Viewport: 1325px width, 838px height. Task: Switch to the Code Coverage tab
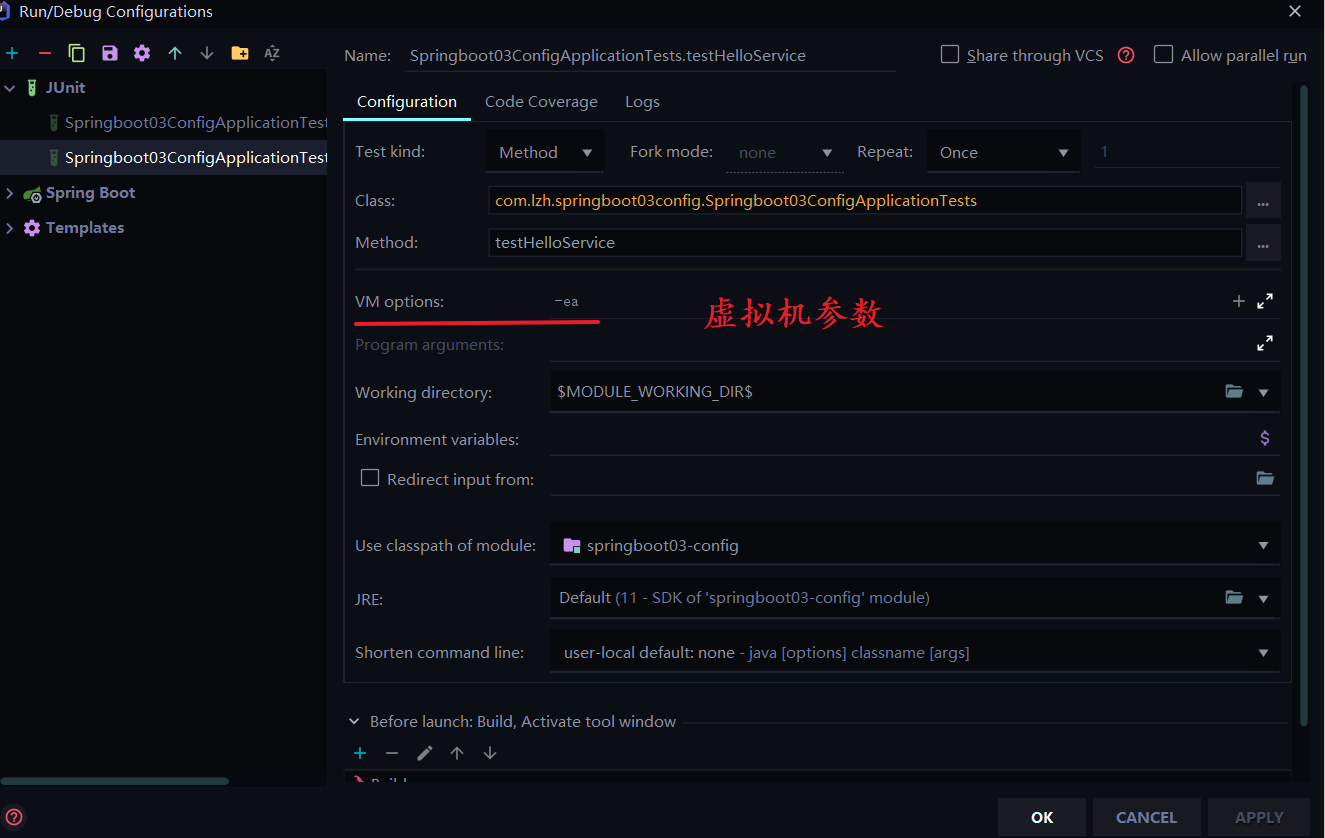click(541, 102)
